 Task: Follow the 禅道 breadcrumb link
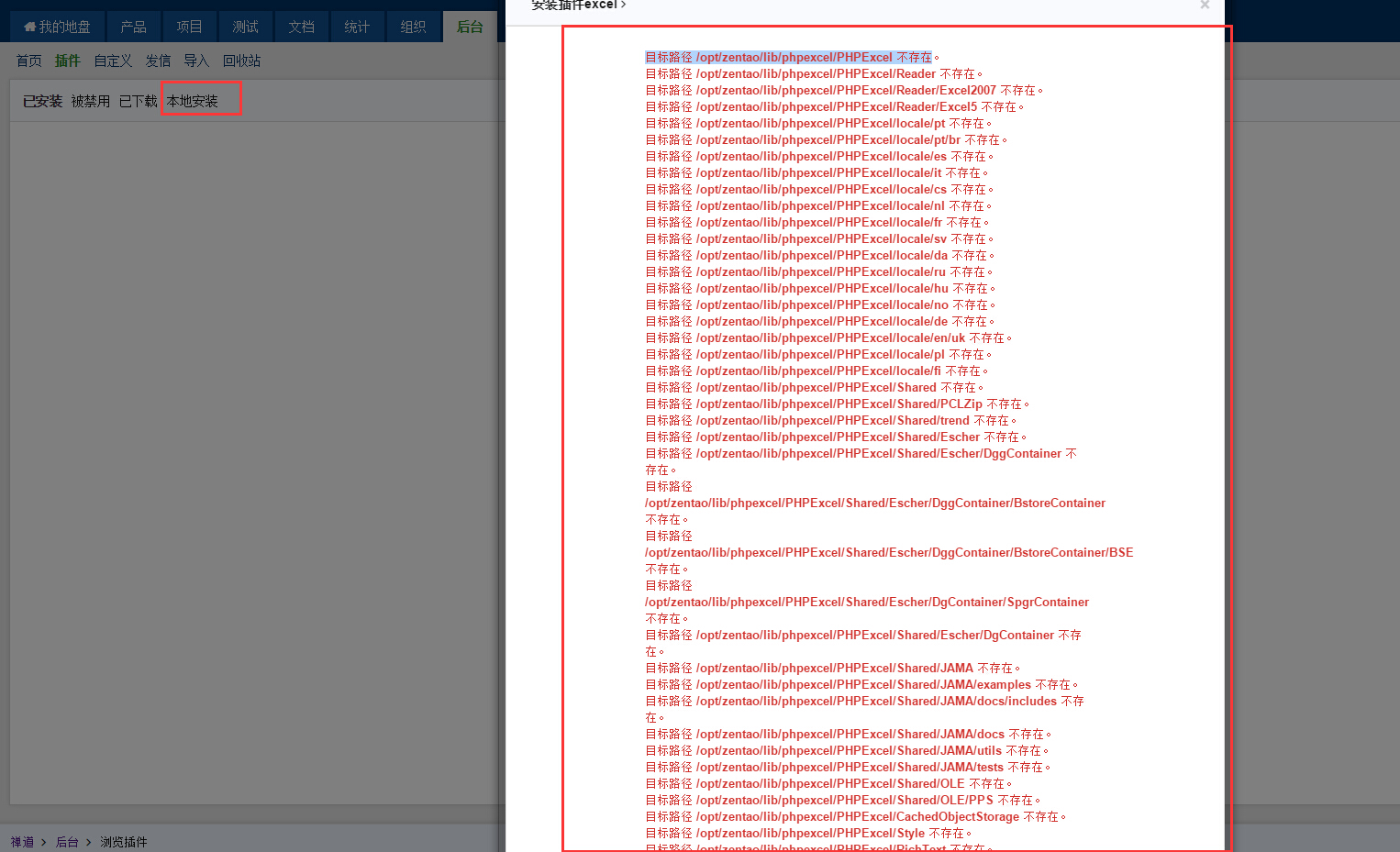point(22,842)
